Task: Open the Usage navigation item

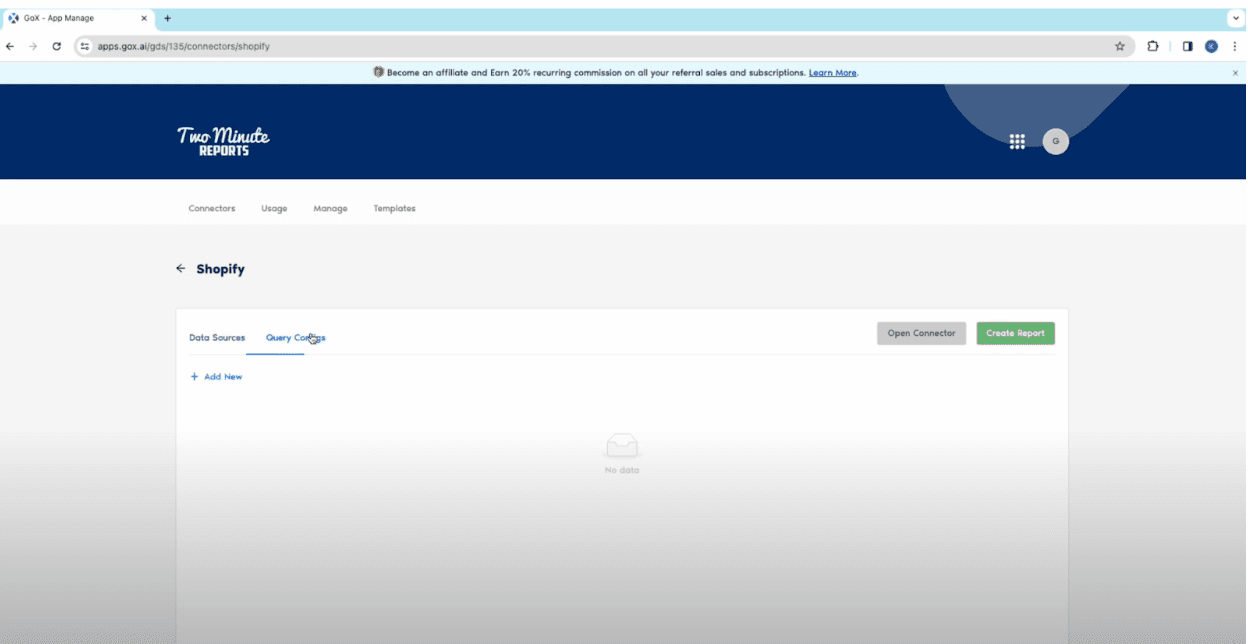Action: pyautogui.click(x=274, y=209)
